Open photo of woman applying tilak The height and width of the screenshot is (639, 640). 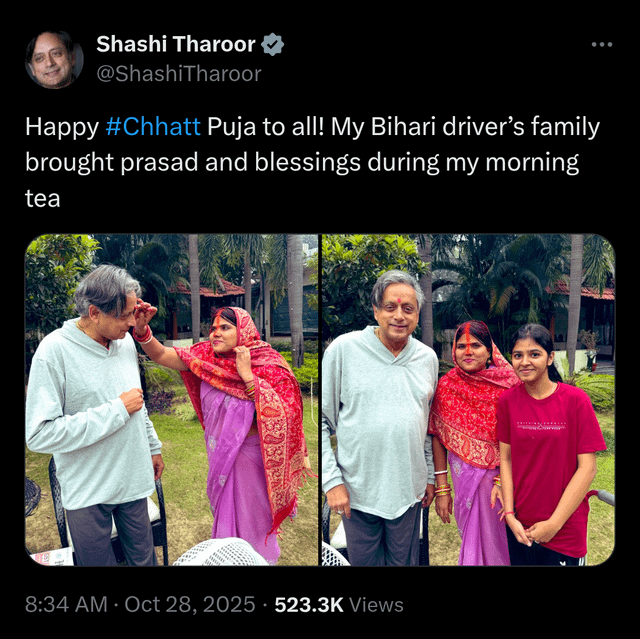coord(171,400)
